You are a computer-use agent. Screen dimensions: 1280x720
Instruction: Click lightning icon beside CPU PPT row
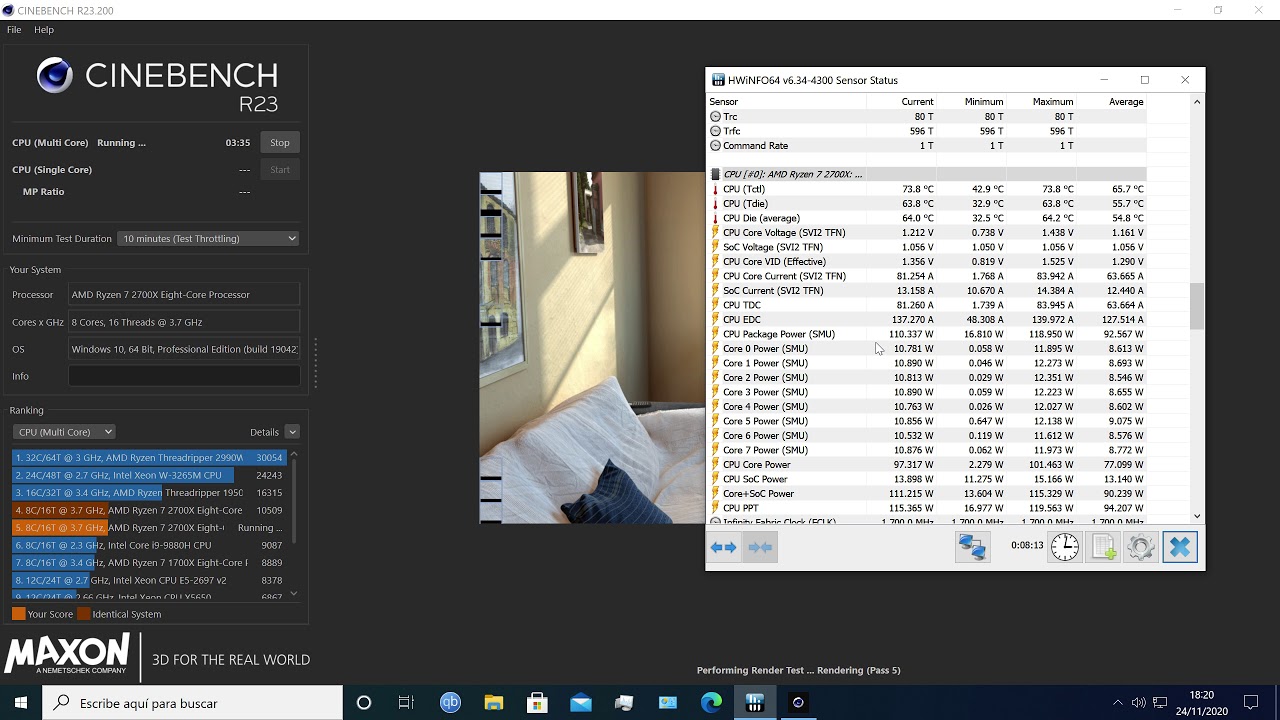pyautogui.click(x=715, y=508)
